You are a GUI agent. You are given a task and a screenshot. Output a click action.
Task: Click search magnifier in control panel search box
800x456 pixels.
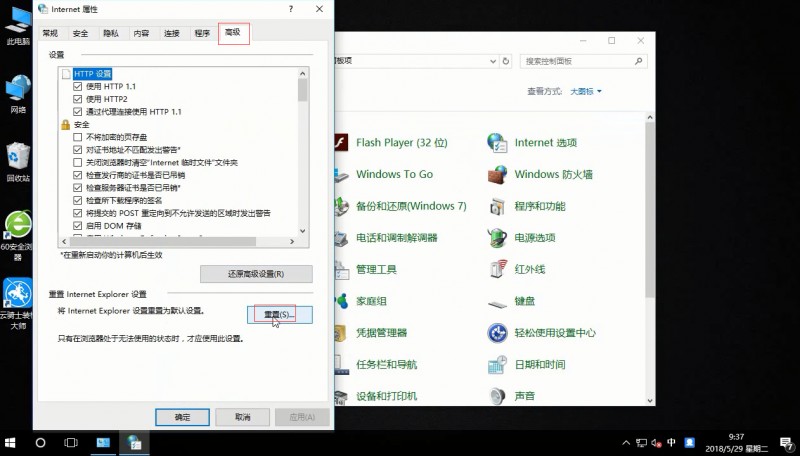638,61
